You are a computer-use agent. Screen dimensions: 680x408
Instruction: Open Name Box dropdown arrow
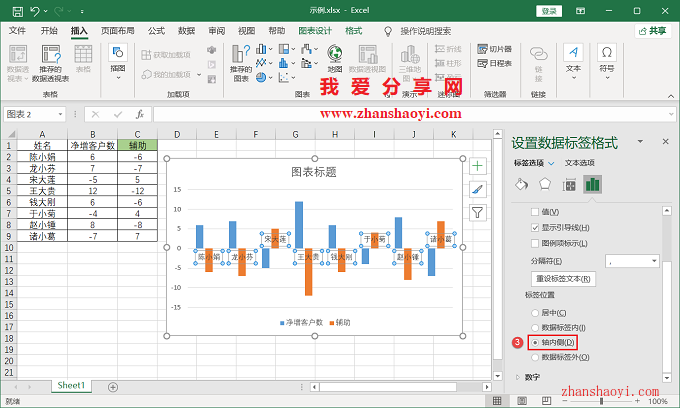point(60,114)
